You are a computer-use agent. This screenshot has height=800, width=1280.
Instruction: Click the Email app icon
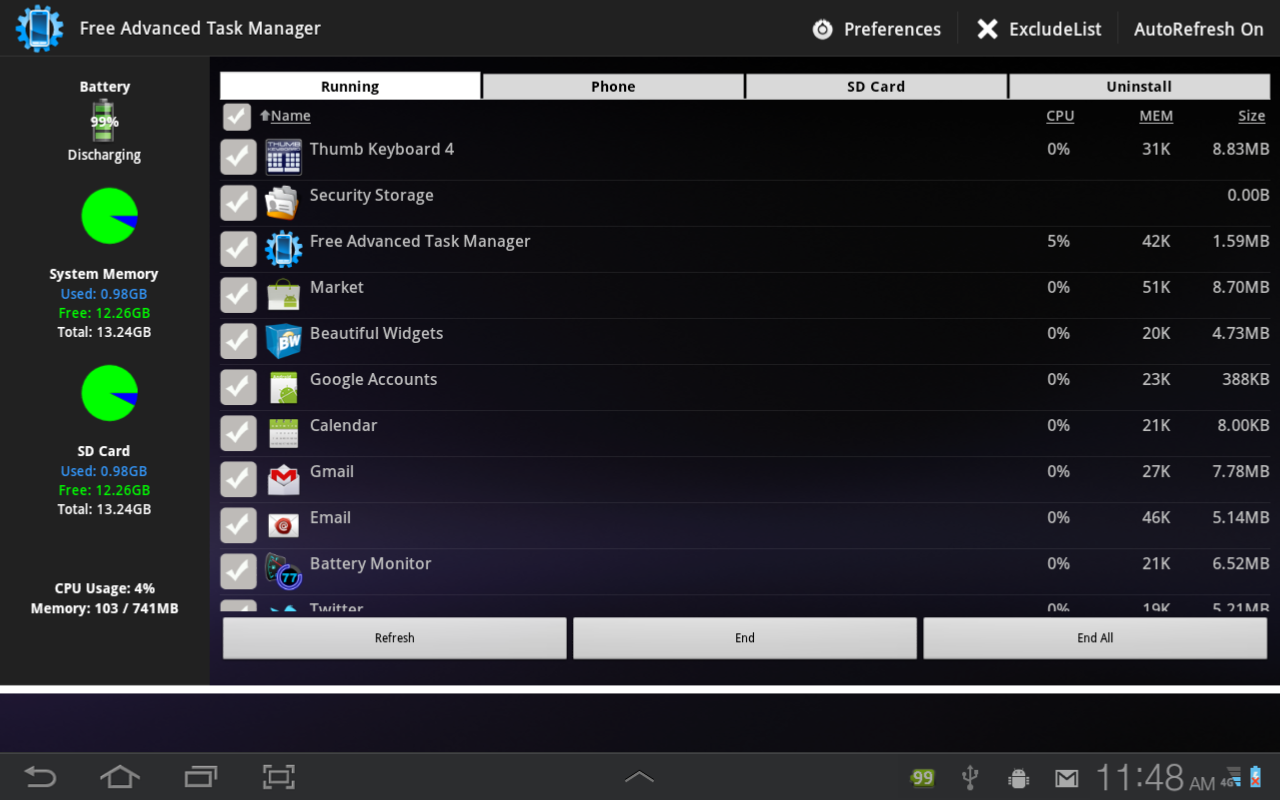click(x=284, y=525)
